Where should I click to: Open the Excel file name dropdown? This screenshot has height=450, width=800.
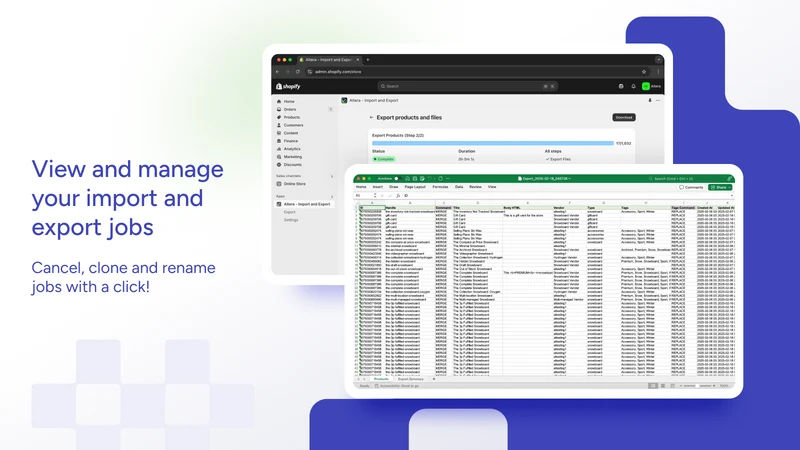pos(544,179)
